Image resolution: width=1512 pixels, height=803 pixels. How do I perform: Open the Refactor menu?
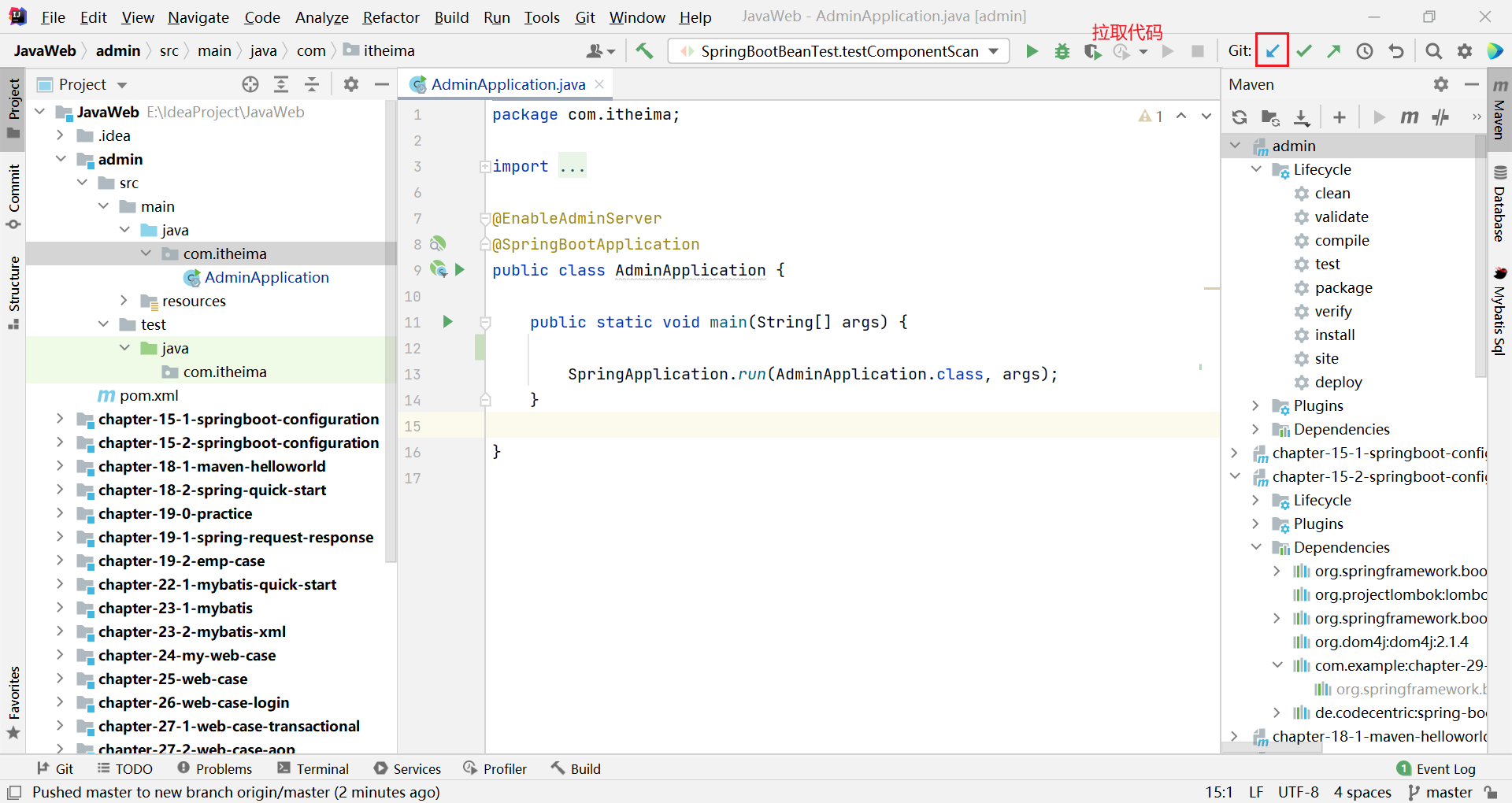391,17
